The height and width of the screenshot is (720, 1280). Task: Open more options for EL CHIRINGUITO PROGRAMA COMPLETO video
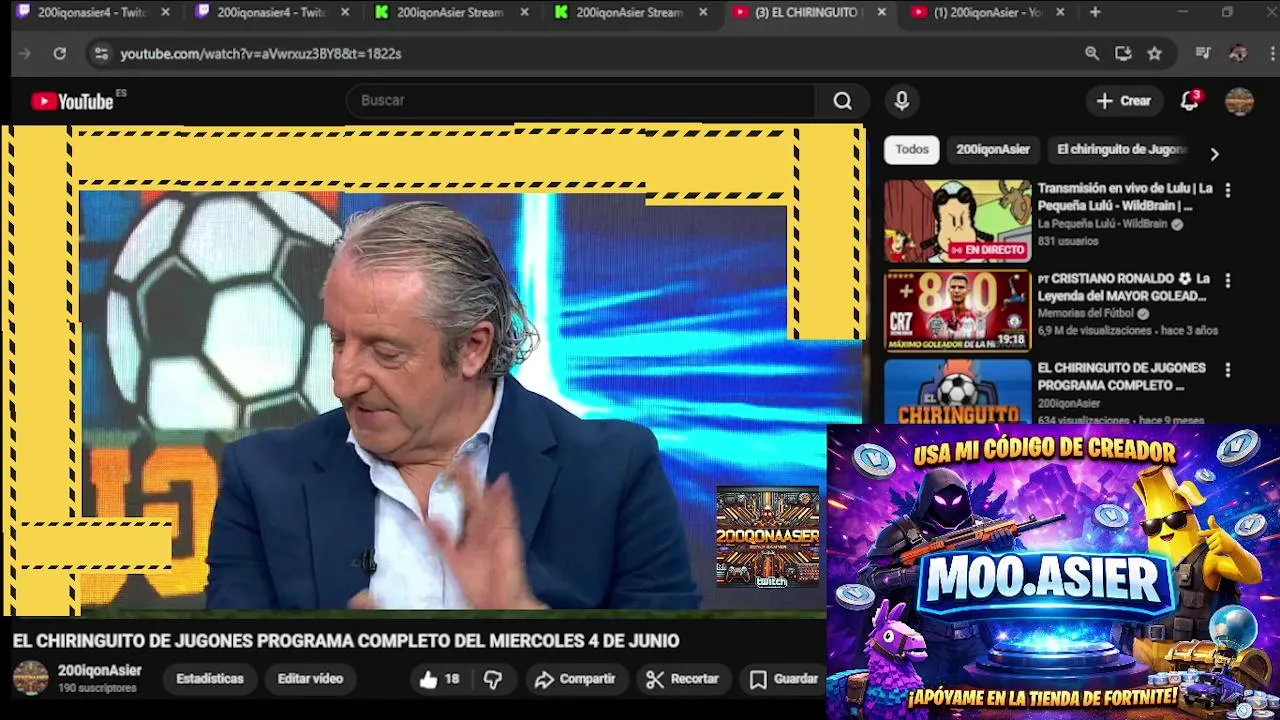pyautogui.click(x=1228, y=370)
